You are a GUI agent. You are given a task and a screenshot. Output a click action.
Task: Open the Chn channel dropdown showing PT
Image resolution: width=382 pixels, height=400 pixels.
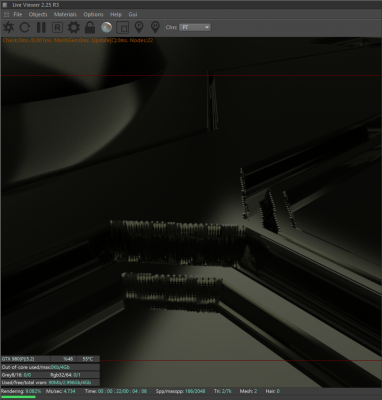(195, 27)
